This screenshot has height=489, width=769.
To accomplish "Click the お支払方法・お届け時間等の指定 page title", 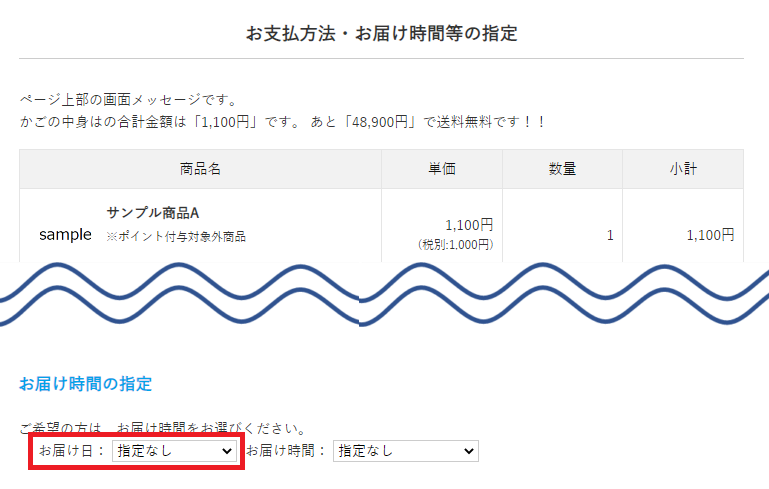I will (x=381, y=34).
